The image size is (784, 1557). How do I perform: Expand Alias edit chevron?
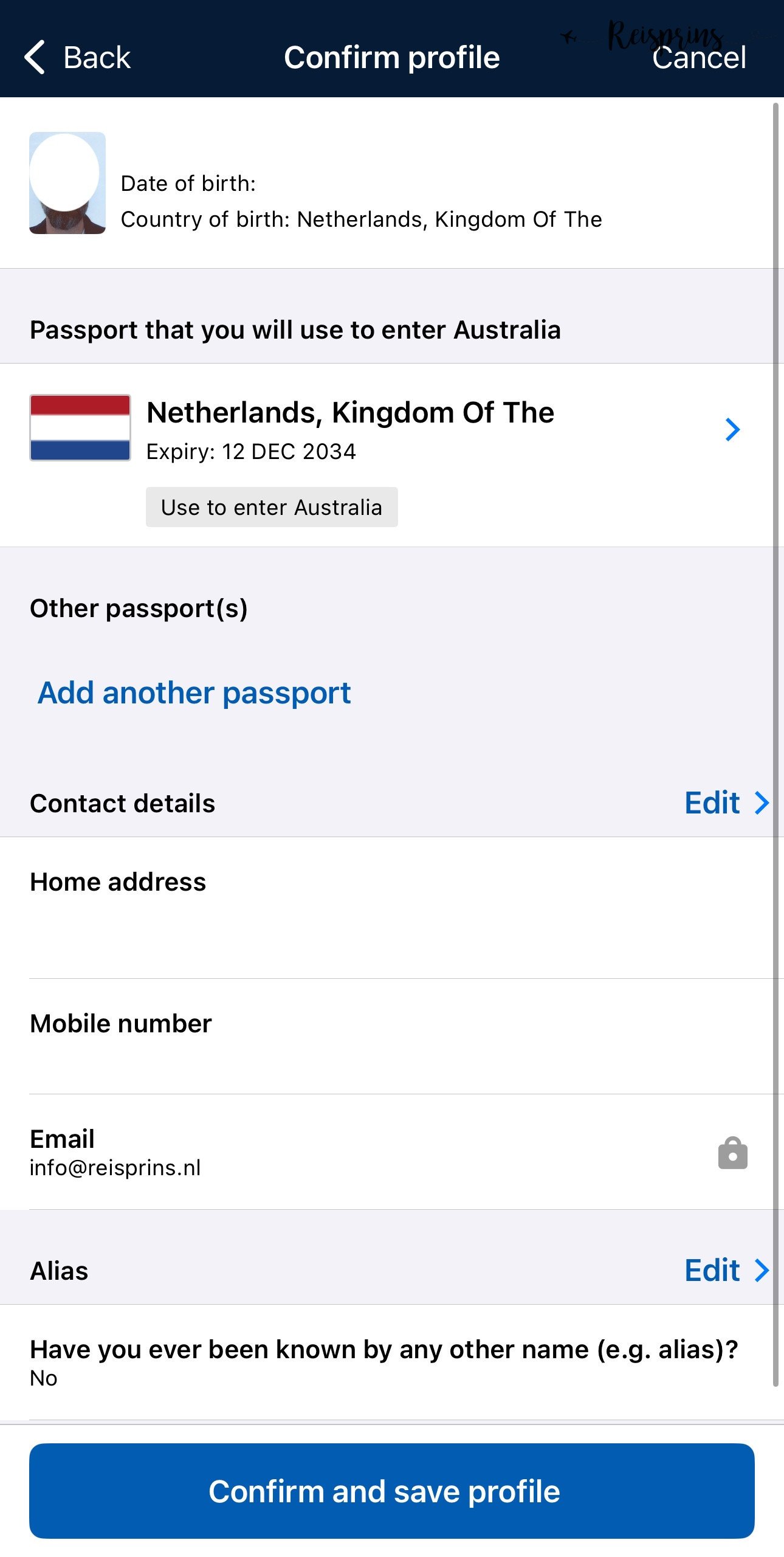click(x=762, y=1270)
